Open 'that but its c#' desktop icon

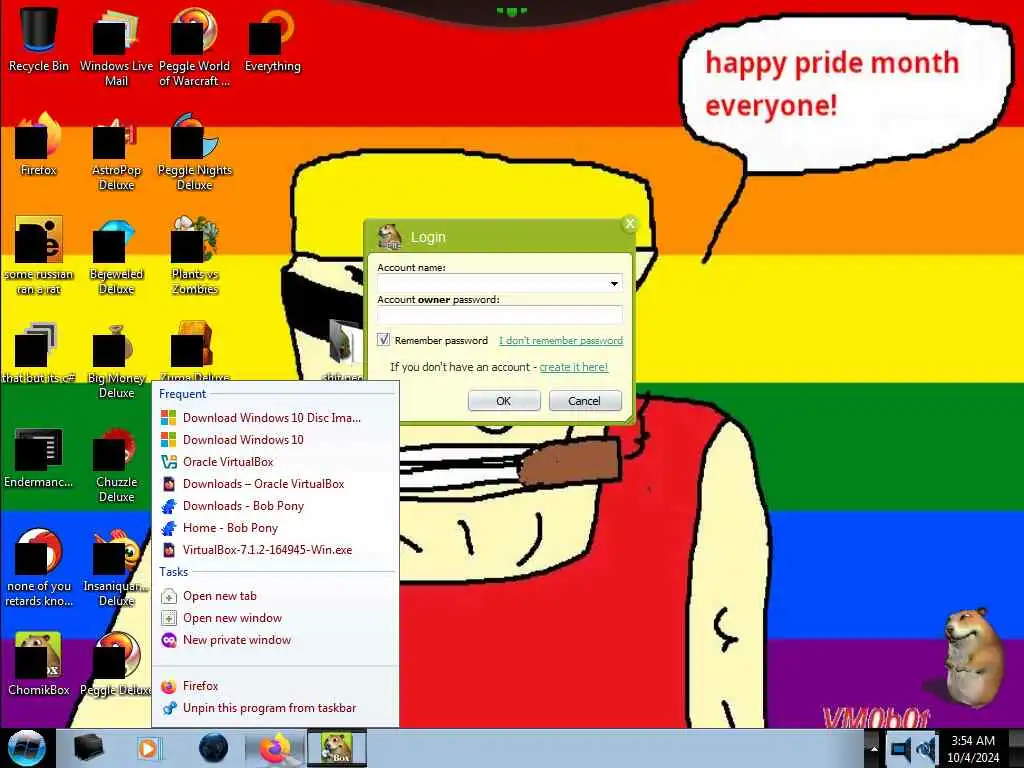click(x=39, y=353)
